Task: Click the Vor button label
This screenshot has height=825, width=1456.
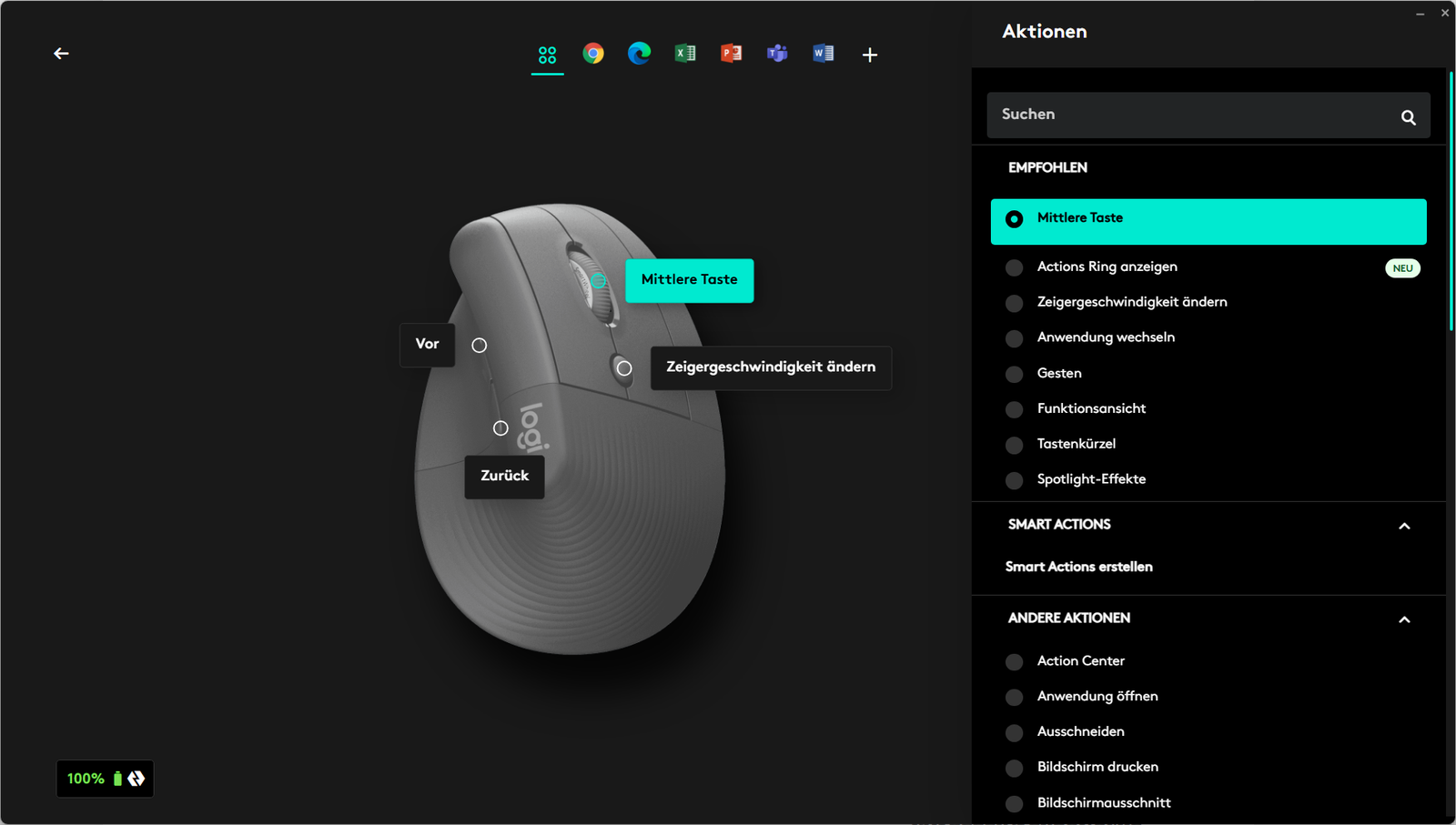Action: (x=427, y=345)
